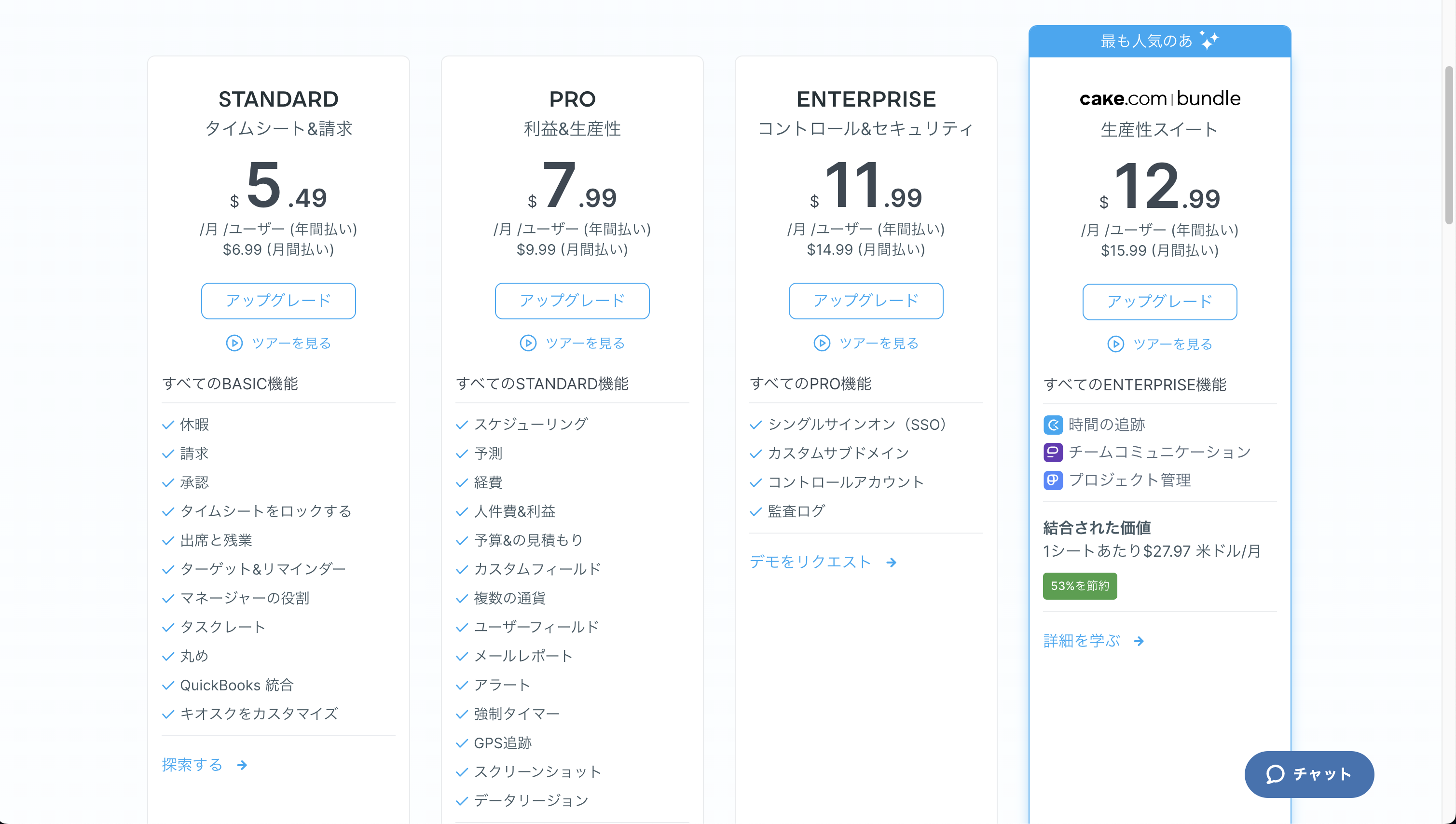Click the Clockify 時間の追跡 app icon
Image resolution: width=1456 pixels, height=824 pixels.
coord(1054,425)
